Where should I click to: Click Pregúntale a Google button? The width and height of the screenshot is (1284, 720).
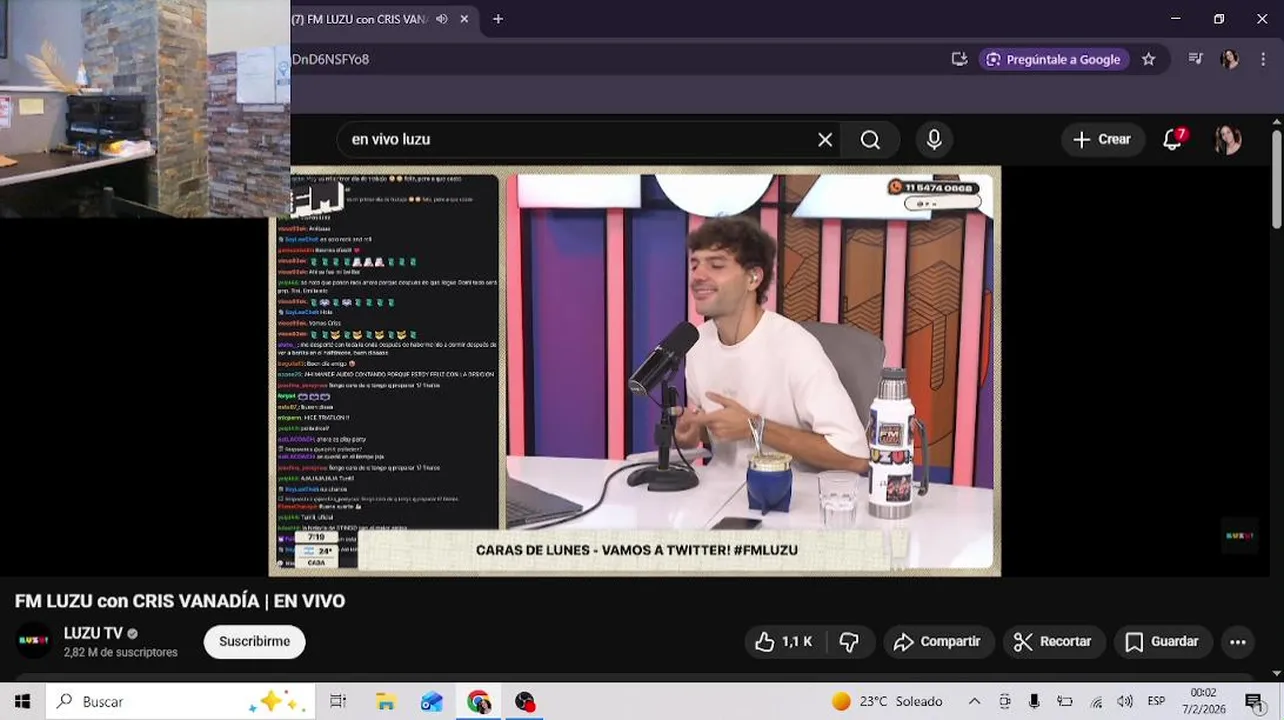pos(1053,59)
